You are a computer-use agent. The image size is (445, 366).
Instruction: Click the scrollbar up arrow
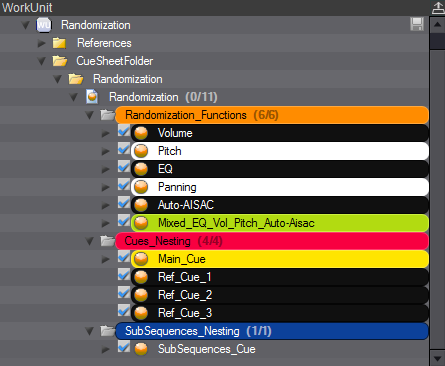437,24
